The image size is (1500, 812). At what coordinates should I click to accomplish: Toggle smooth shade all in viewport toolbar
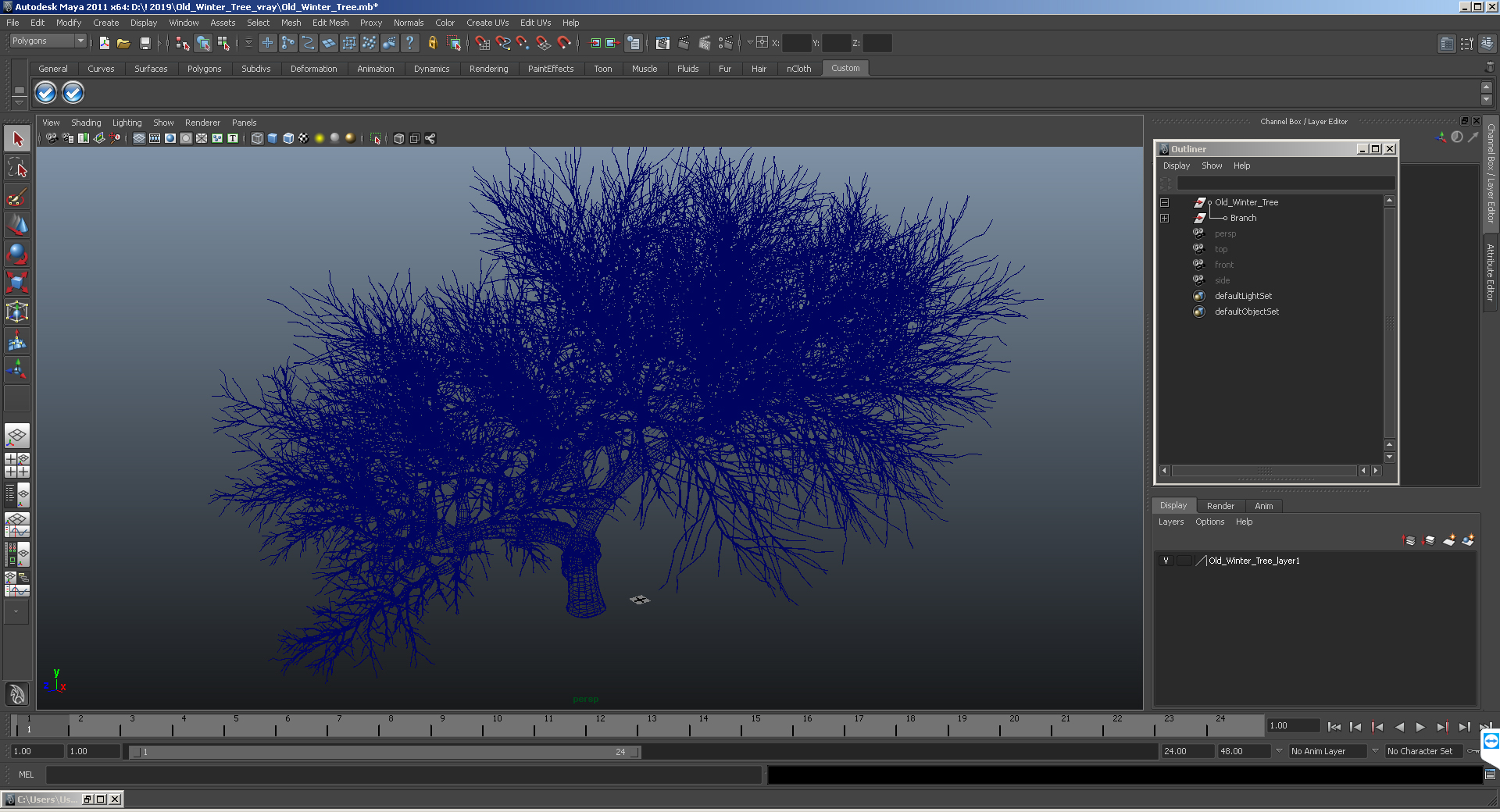(x=273, y=138)
